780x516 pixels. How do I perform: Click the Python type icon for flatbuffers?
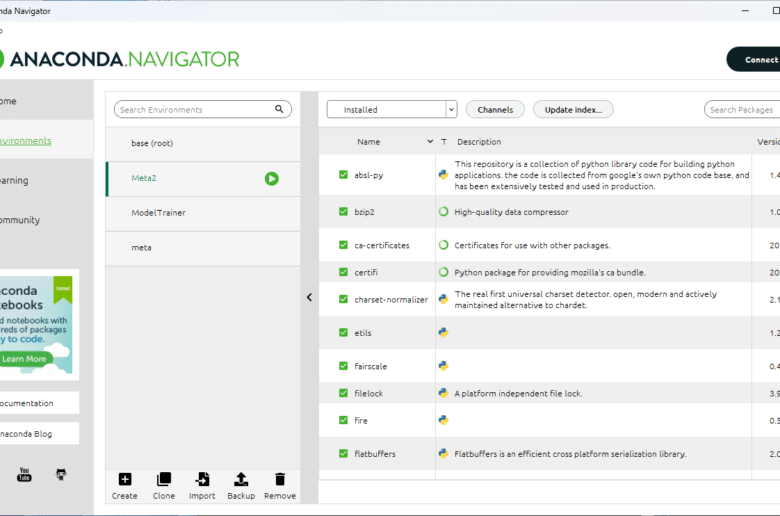pyautogui.click(x=443, y=453)
